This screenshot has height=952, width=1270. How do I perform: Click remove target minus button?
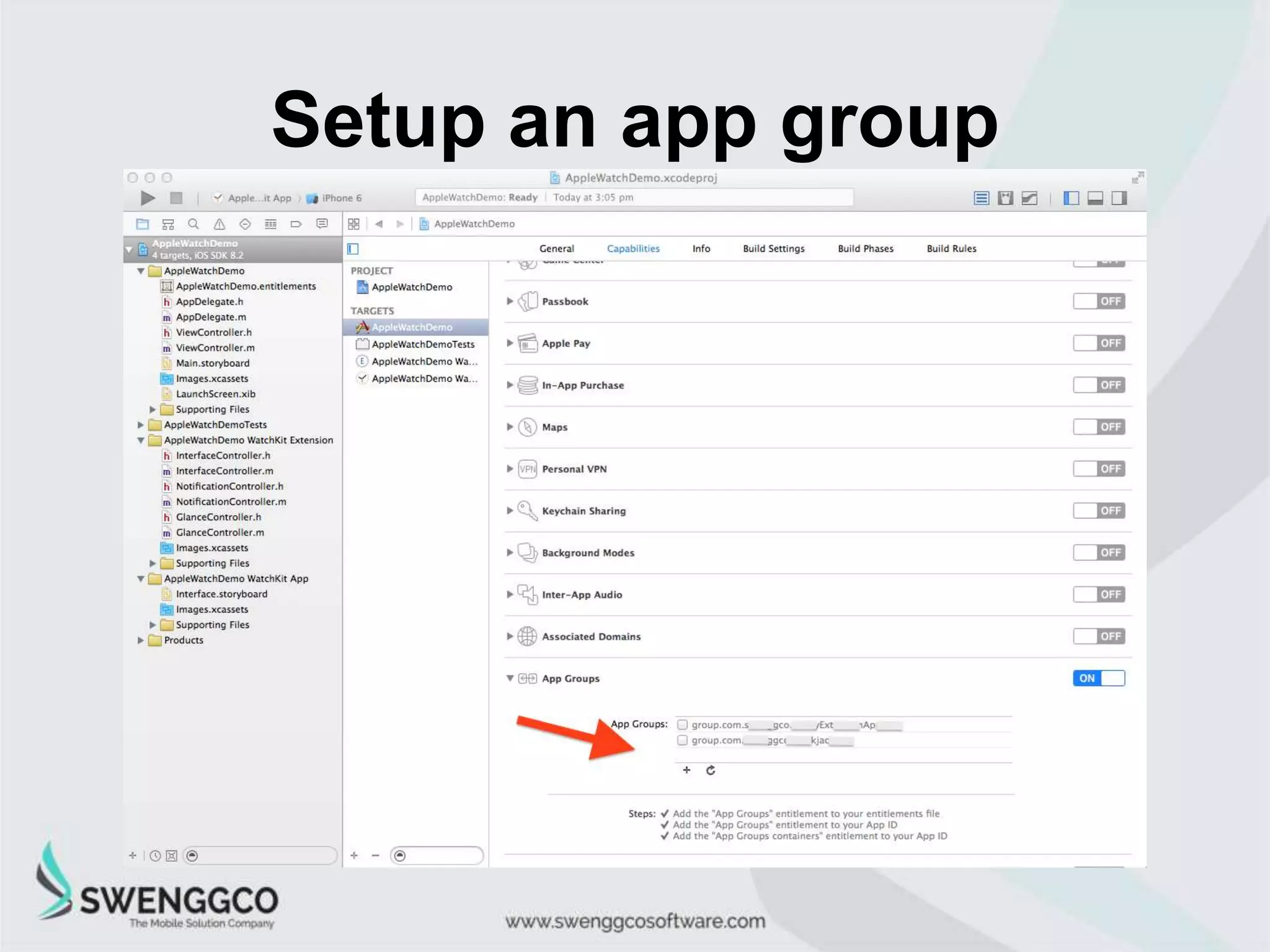375,855
